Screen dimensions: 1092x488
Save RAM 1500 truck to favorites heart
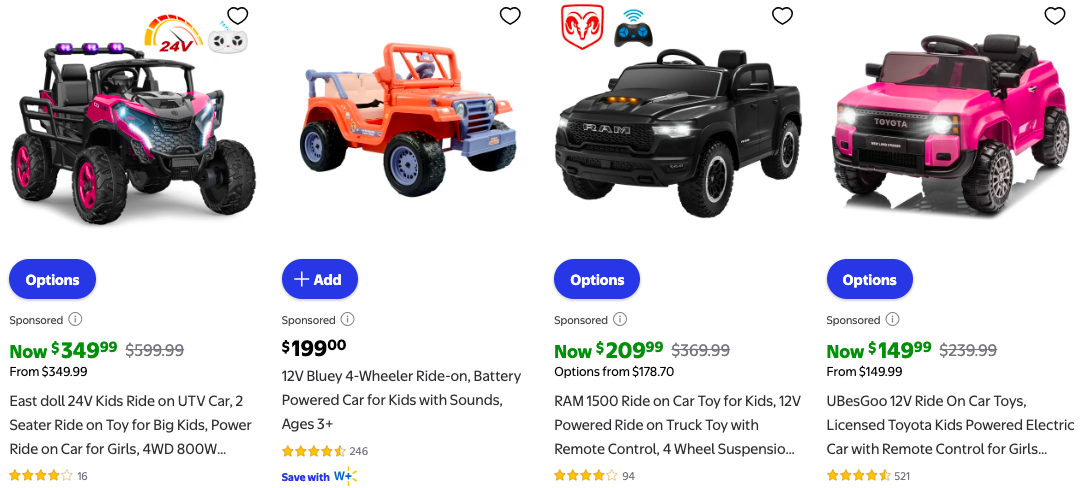pos(782,16)
